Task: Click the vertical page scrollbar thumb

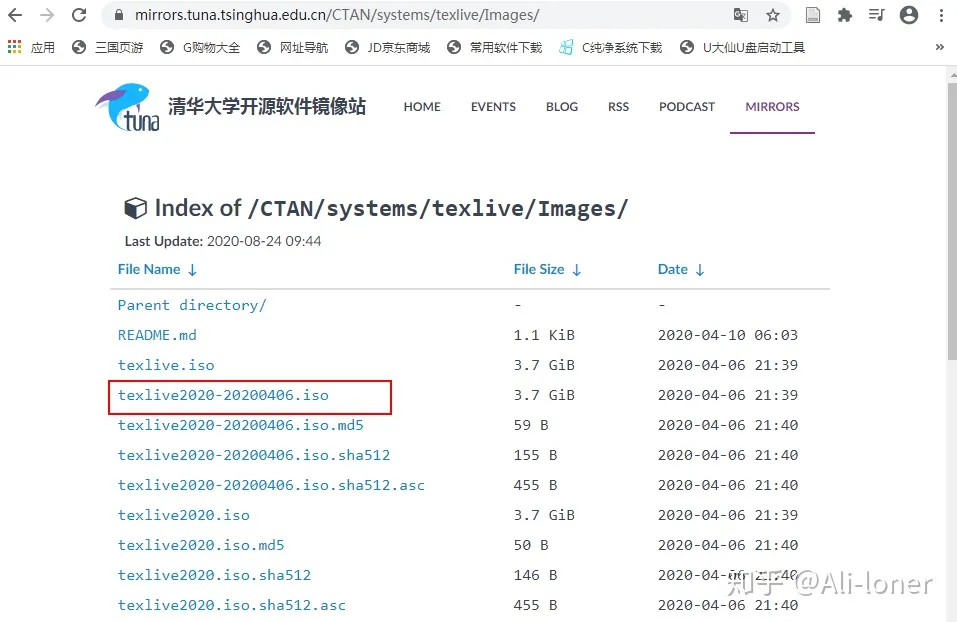Action: tap(952, 221)
